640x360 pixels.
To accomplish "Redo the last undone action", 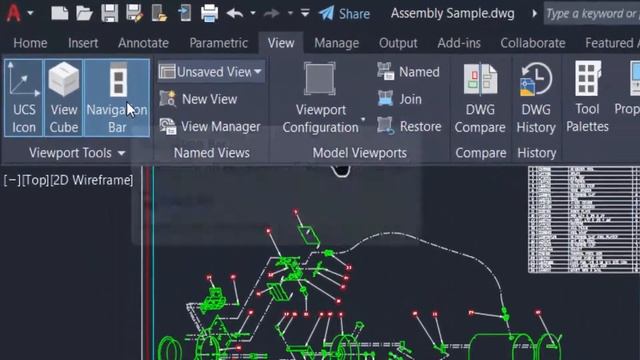I will tap(272, 13).
